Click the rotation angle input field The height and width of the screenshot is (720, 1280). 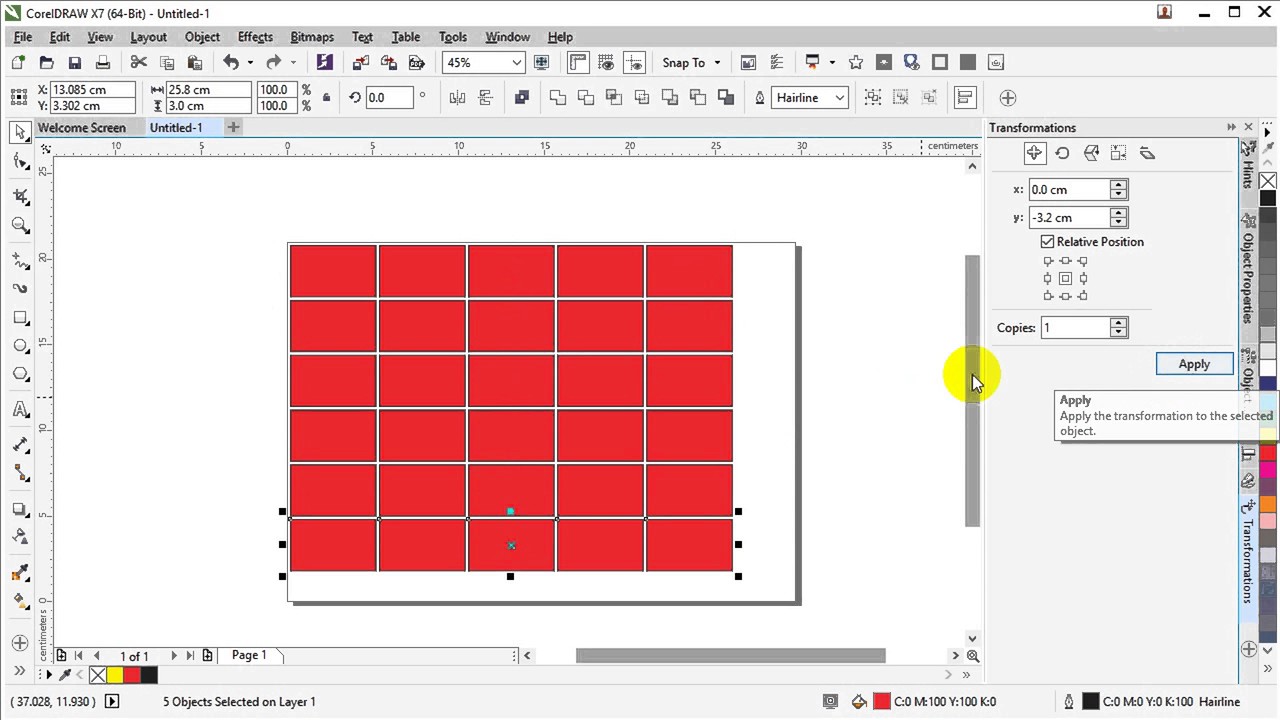pos(389,97)
